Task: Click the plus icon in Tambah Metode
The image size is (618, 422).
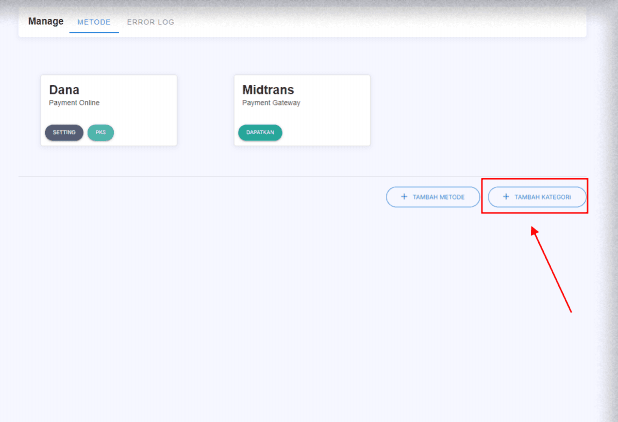Action: coord(404,197)
